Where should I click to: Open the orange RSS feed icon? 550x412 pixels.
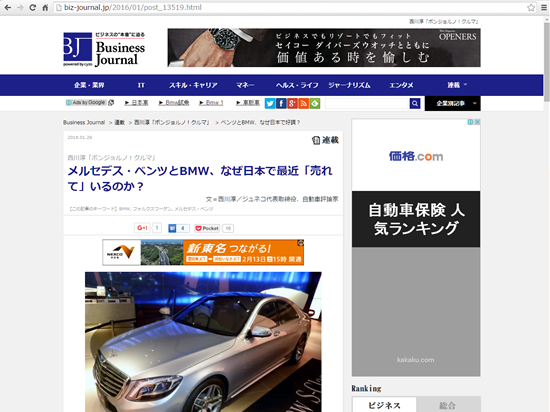click(303, 103)
